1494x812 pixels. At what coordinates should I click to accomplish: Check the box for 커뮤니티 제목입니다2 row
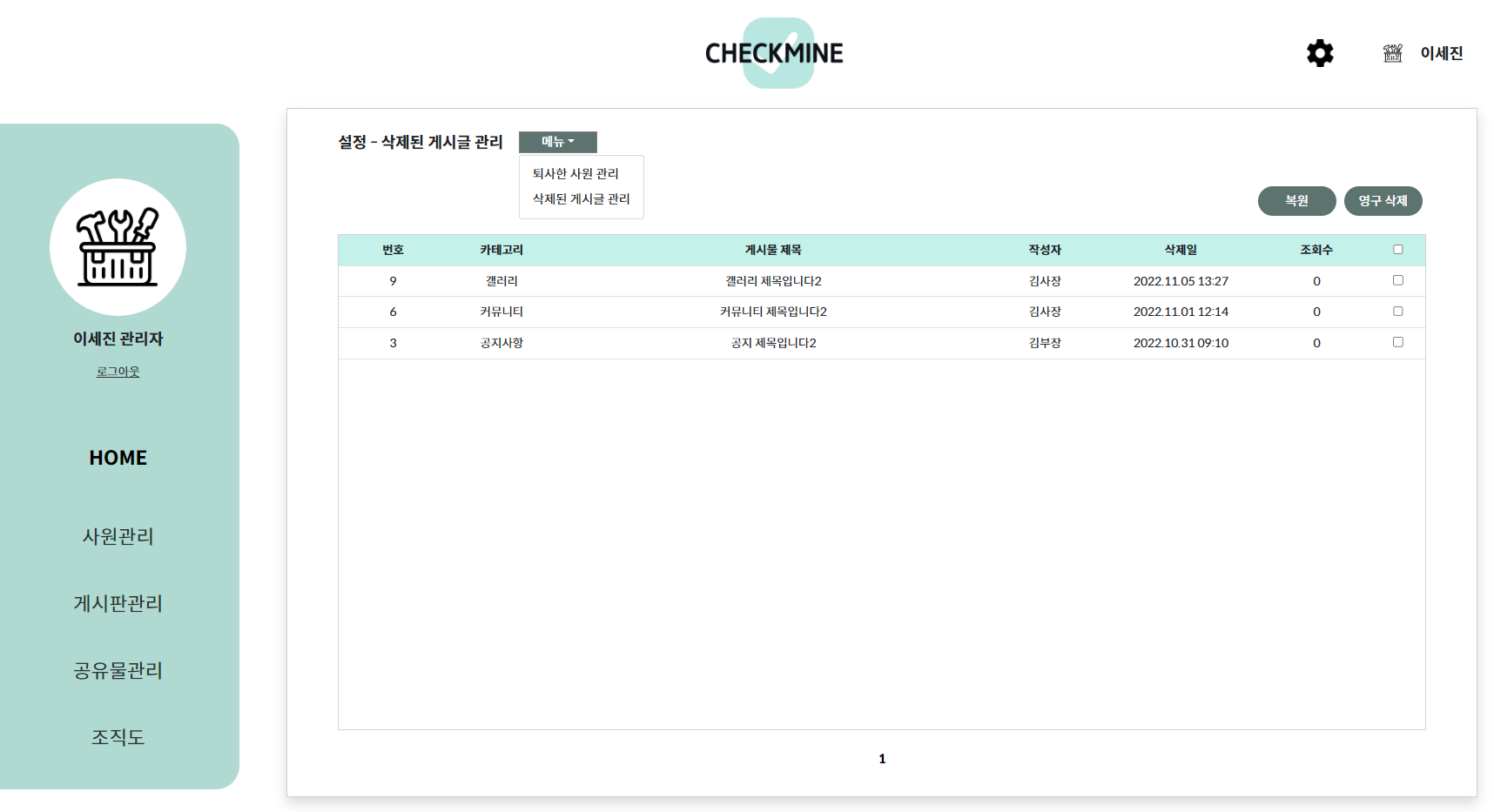(x=1398, y=312)
